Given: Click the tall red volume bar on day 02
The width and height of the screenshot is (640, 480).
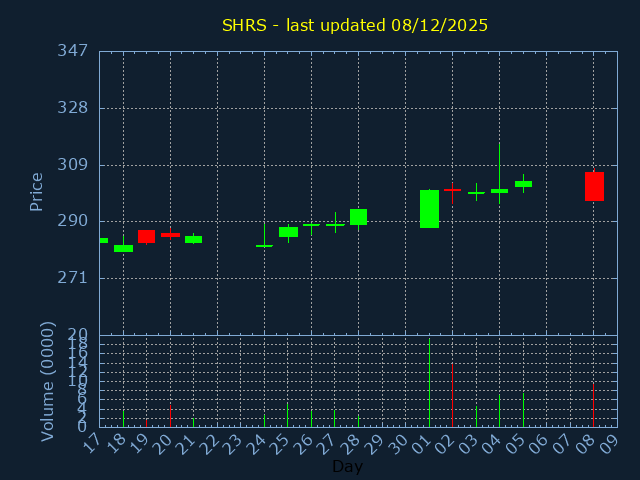Looking at the screenshot, I should [x=452, y=395].
